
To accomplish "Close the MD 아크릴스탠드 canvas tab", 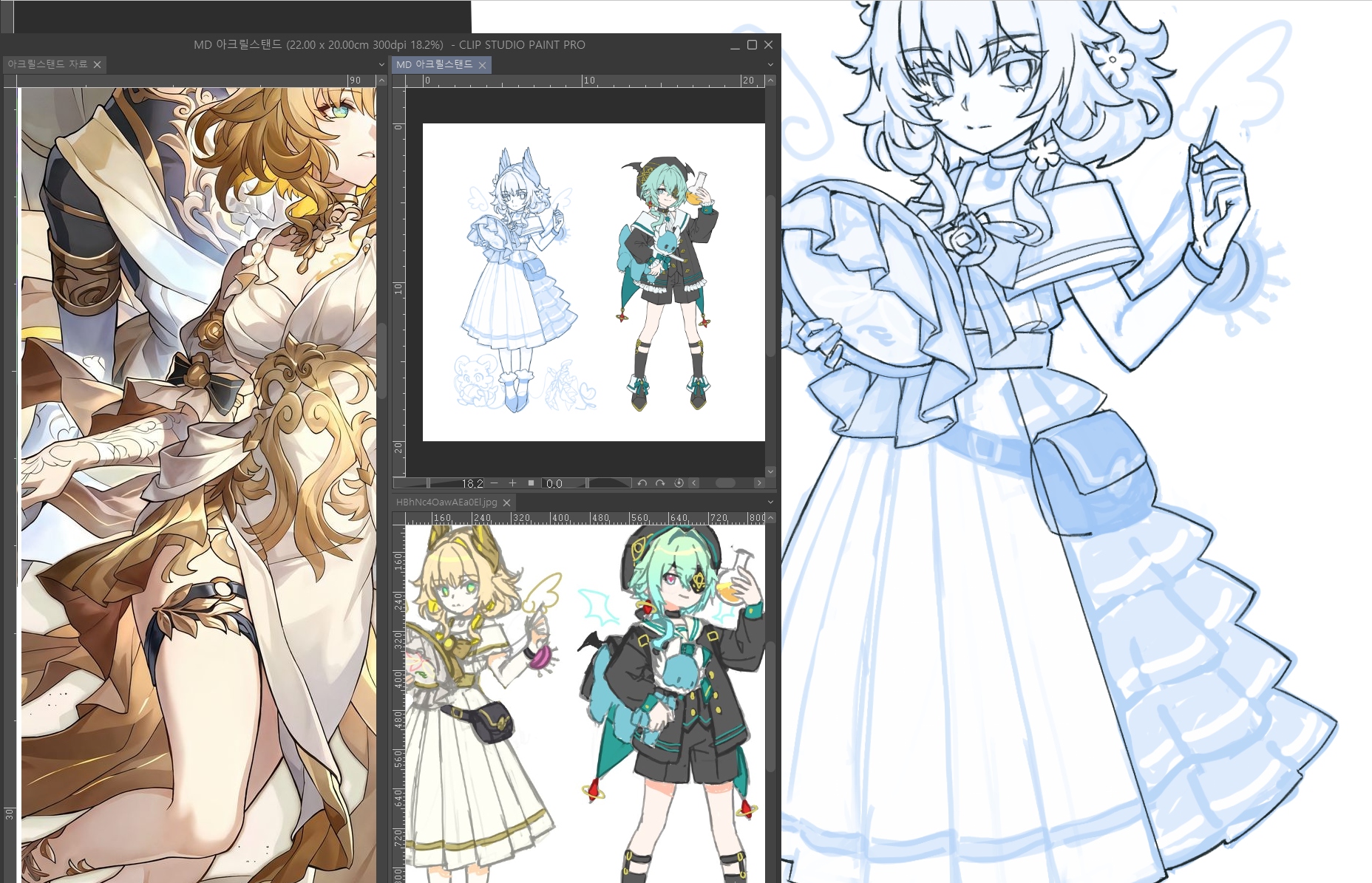I will point(482,65).
